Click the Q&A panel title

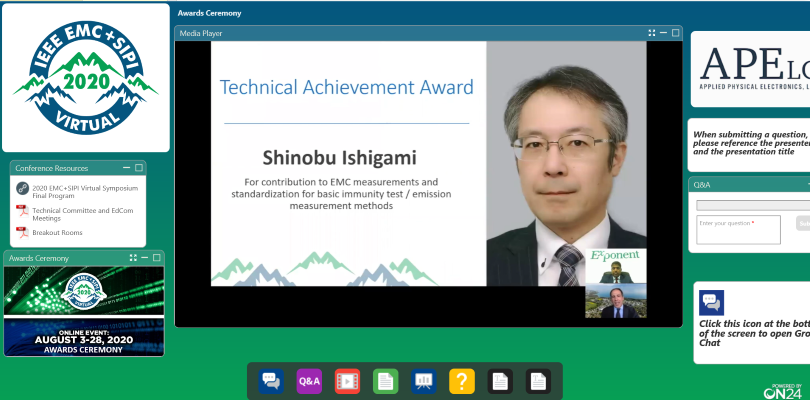pyautogui.click(x=702, y=184)
